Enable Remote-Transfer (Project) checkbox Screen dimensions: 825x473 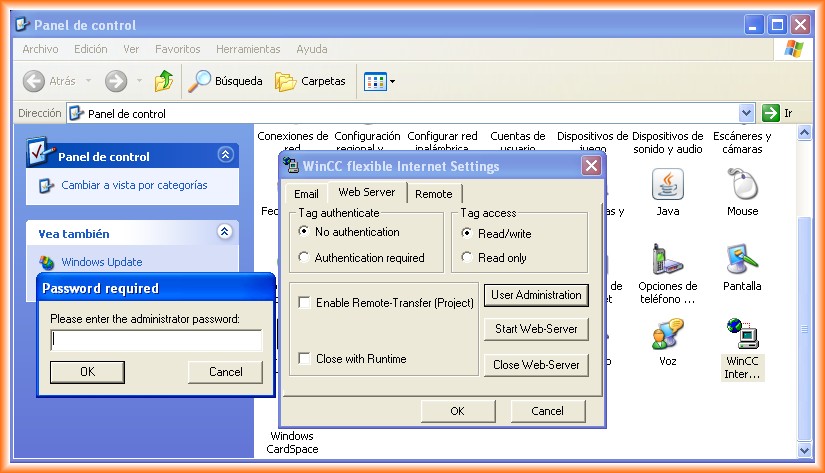coord(304,303)
